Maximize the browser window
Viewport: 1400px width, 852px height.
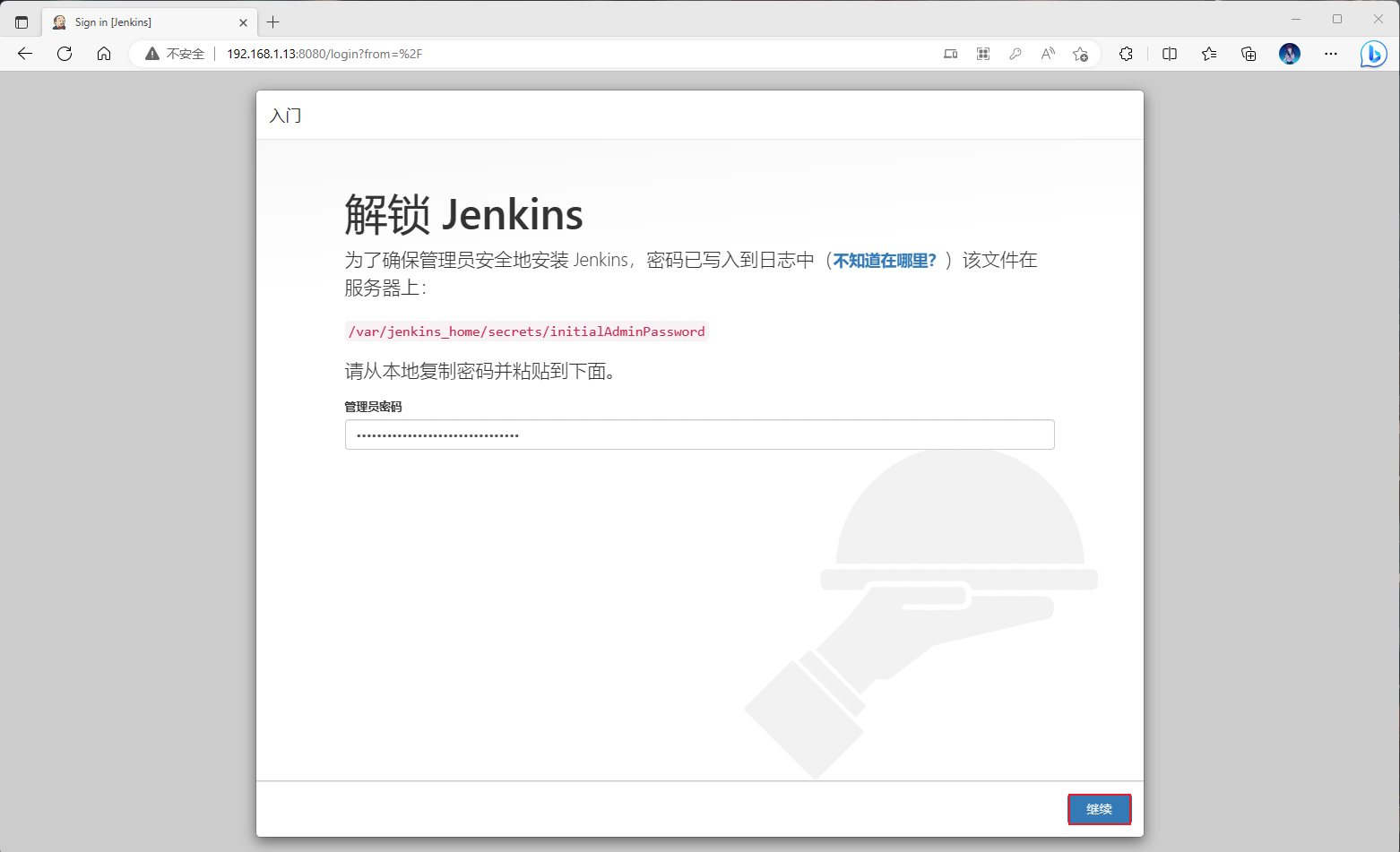click(x=1337, y=19)
